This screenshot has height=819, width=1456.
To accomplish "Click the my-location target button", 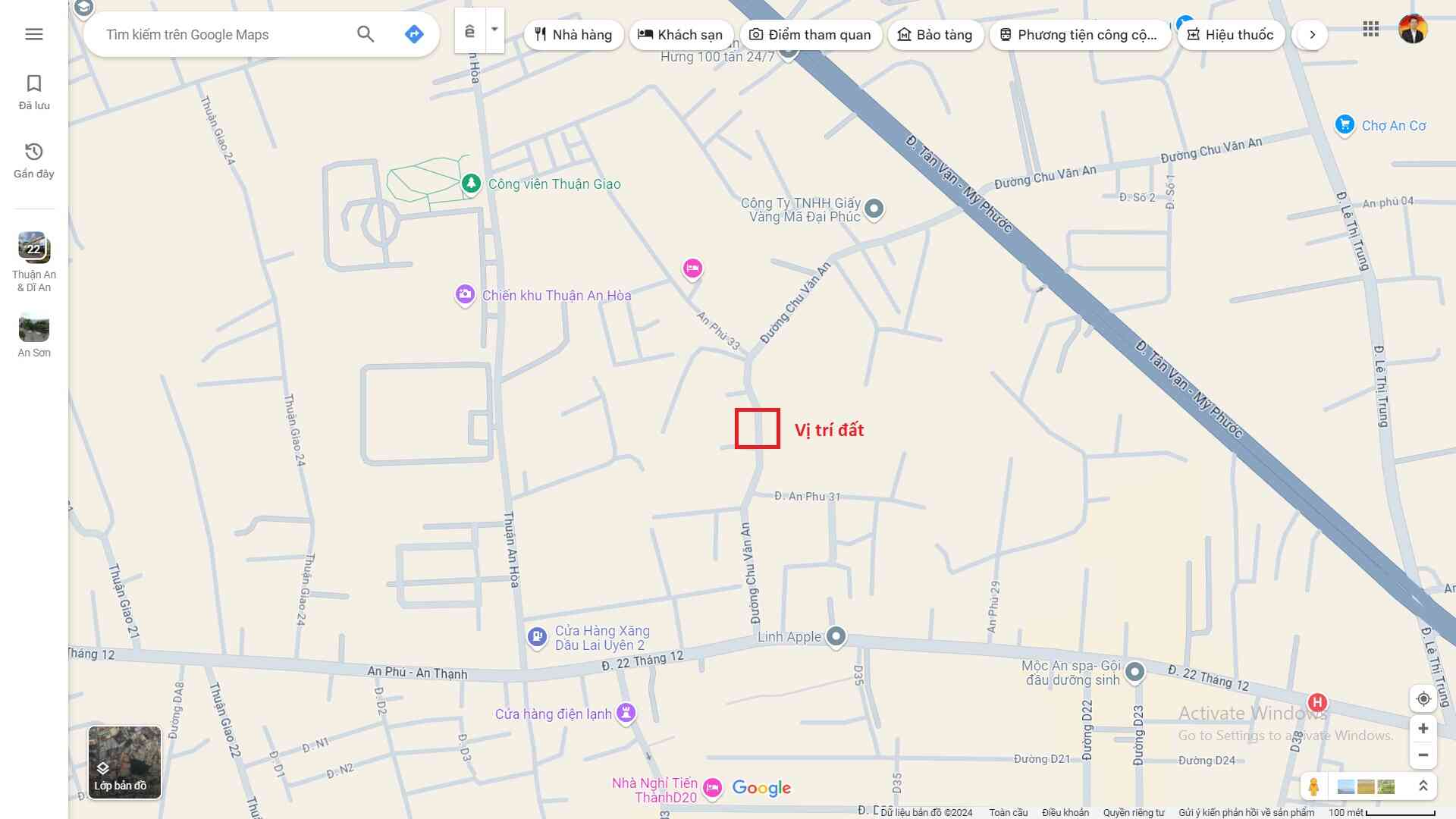I will click(1423, 699).
